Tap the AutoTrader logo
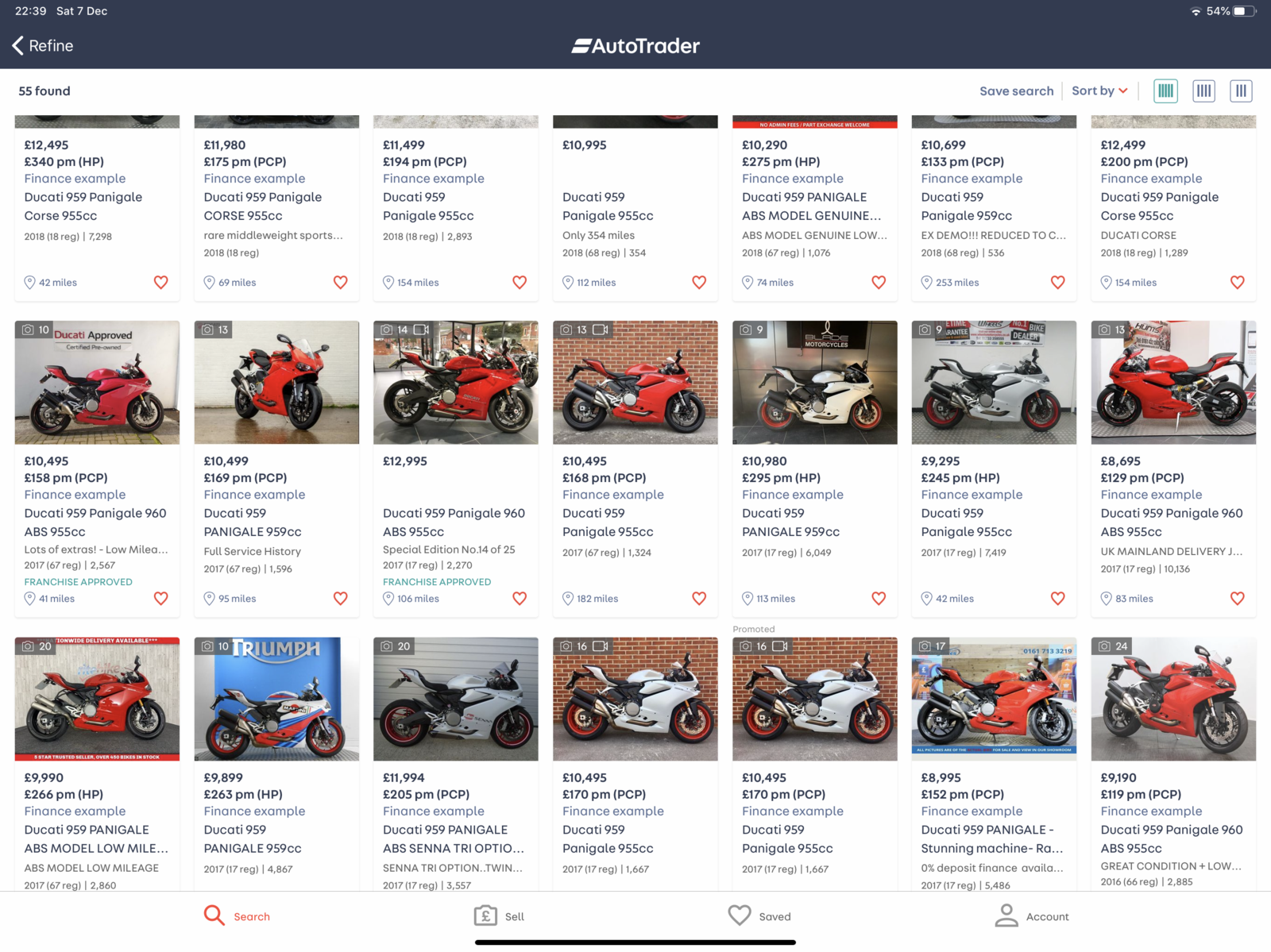 click(635, 46)
